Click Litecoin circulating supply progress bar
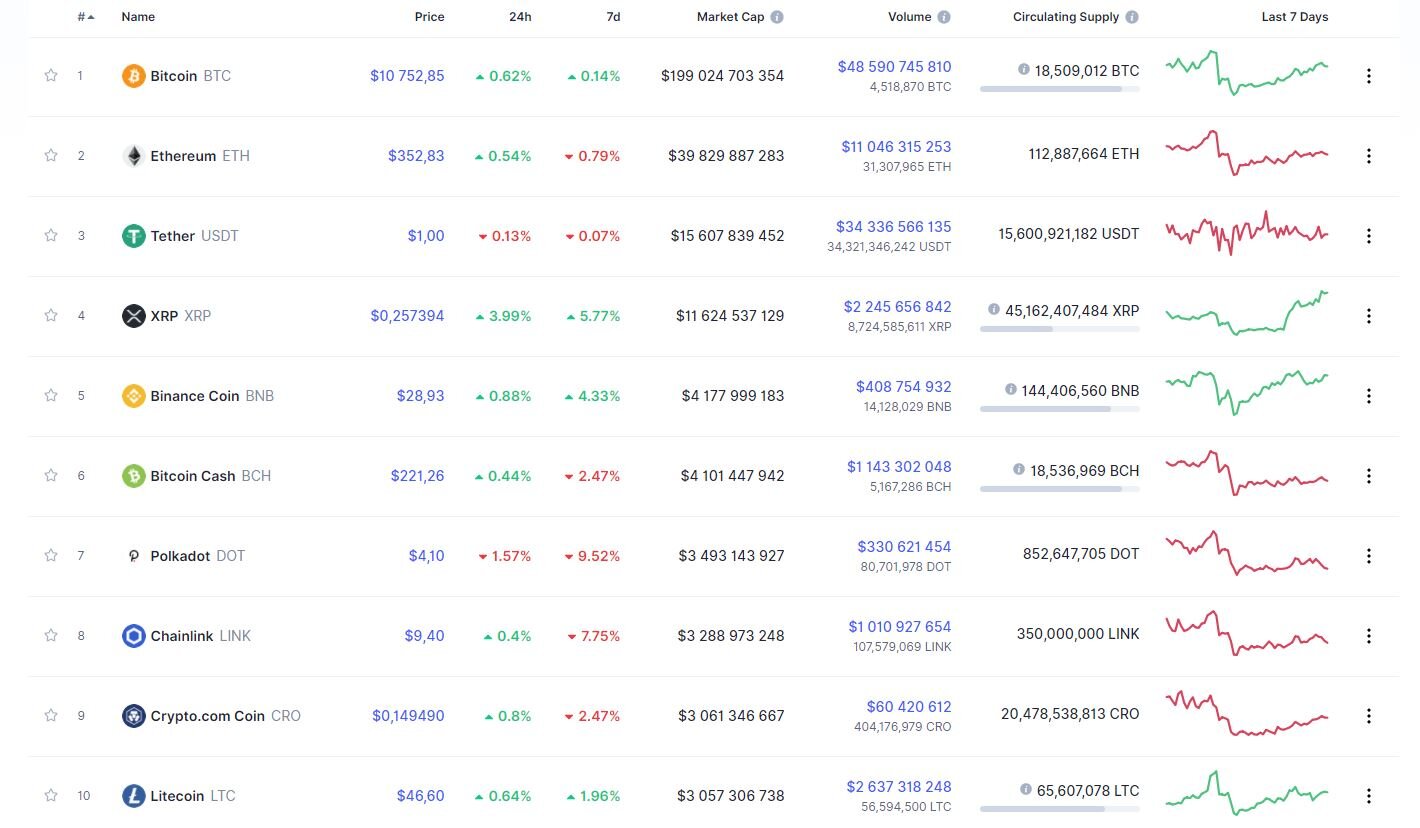The image size is (1420, 828). (1059, 809)
